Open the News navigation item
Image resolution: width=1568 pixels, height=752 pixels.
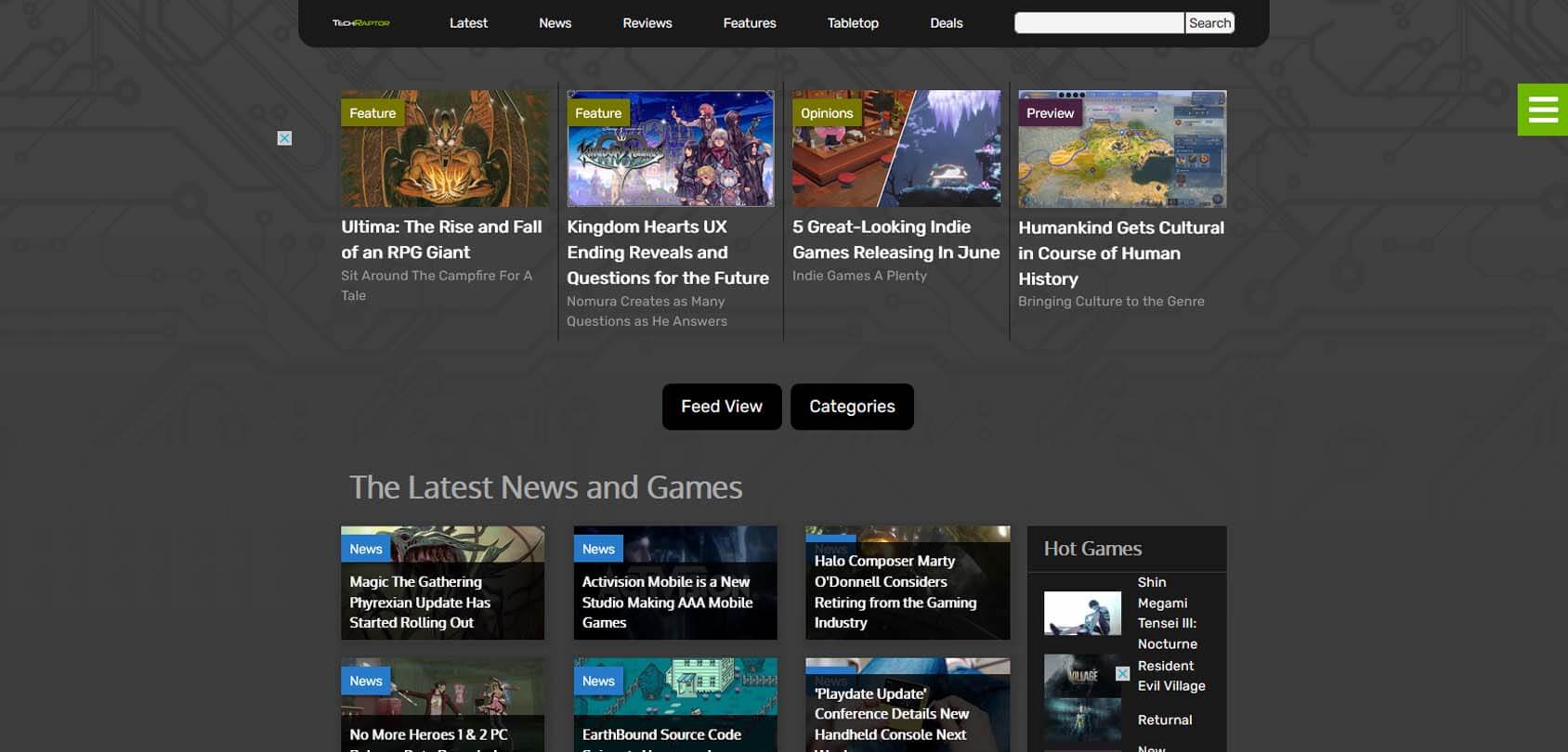555,23
